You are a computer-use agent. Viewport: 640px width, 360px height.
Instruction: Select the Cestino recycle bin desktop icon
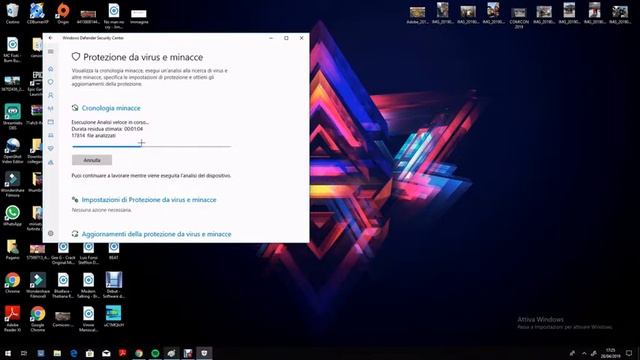tap(12, 13)
